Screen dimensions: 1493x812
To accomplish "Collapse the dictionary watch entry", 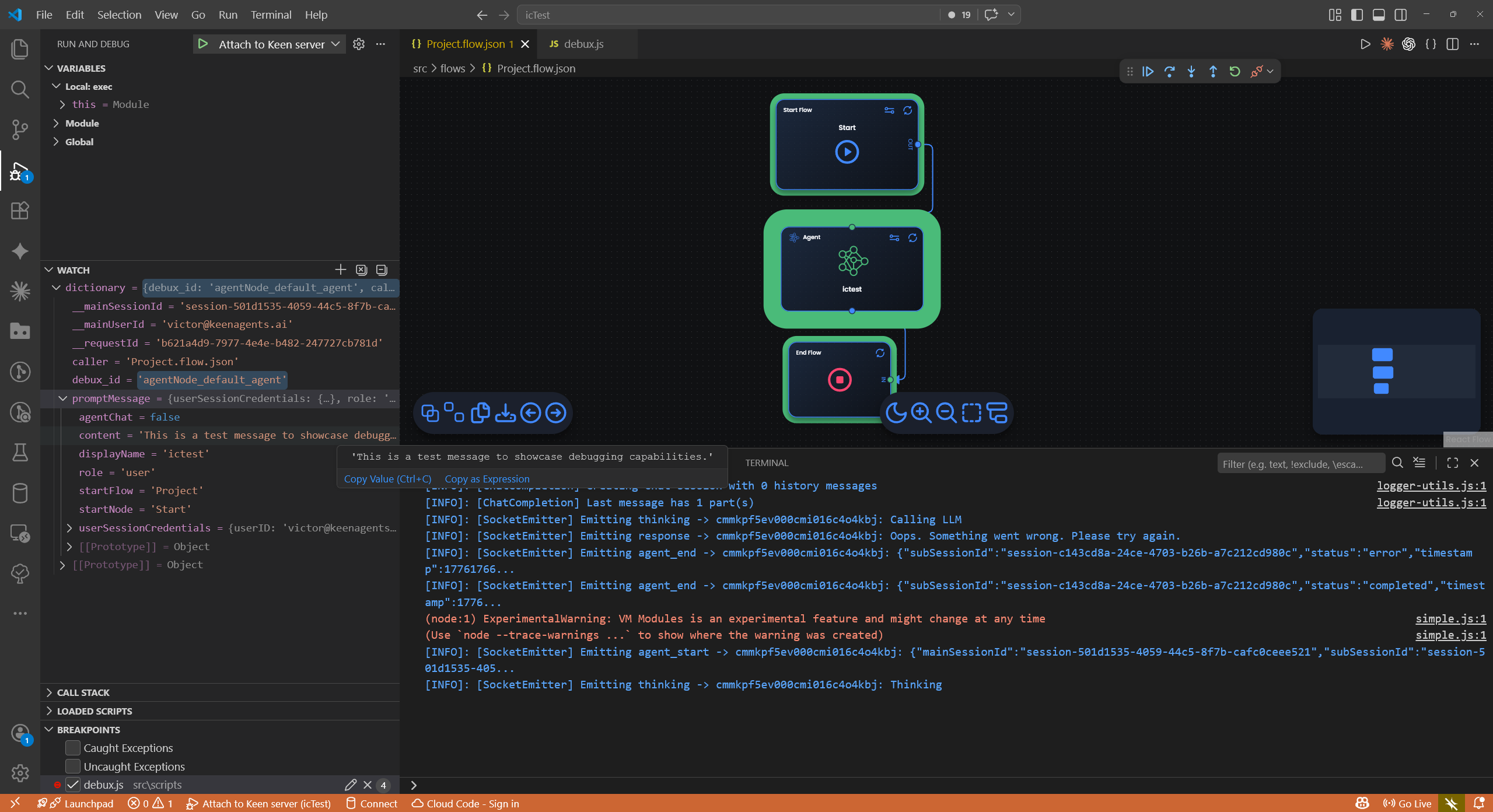I will coord(57,288).
